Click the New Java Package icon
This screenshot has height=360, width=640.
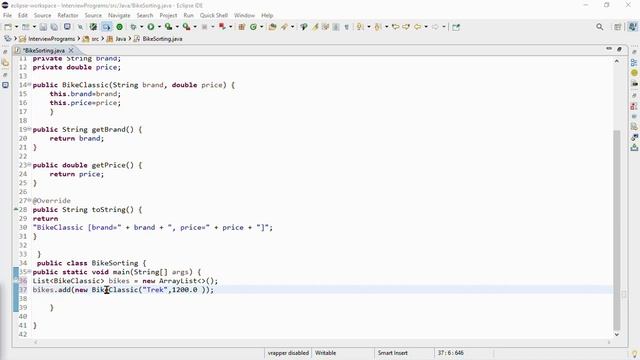point(242,27)
